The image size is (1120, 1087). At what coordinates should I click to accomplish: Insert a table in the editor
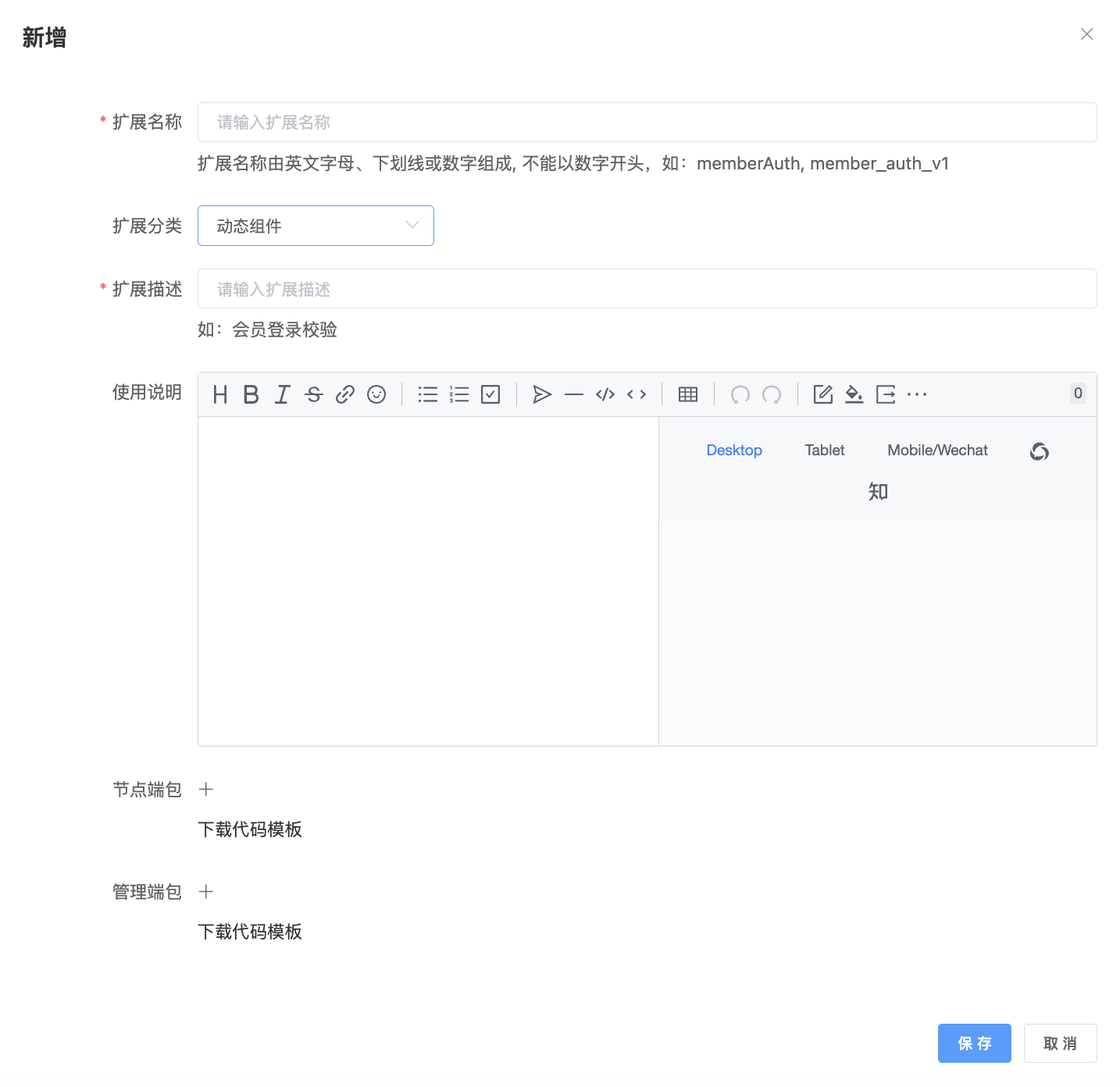[688, 395]
